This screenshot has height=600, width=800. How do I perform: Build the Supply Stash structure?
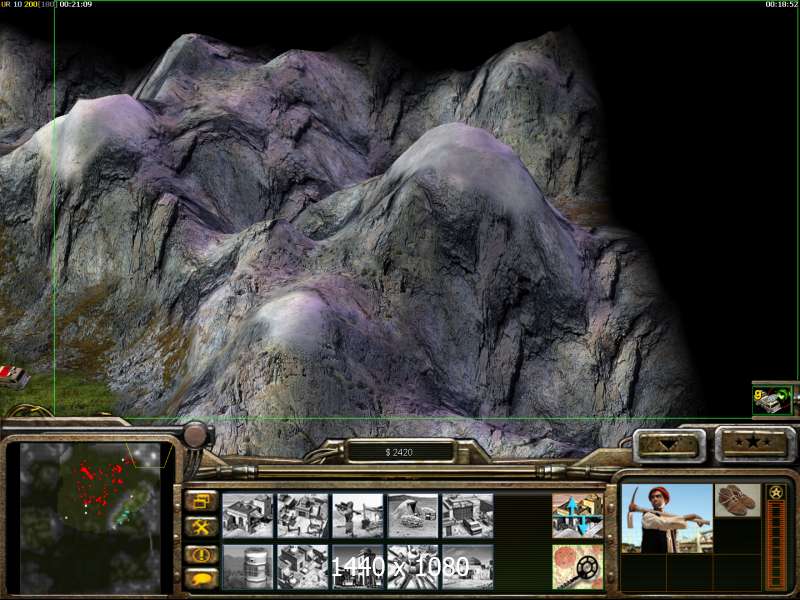pyautogui.click(x=247, y=515)
